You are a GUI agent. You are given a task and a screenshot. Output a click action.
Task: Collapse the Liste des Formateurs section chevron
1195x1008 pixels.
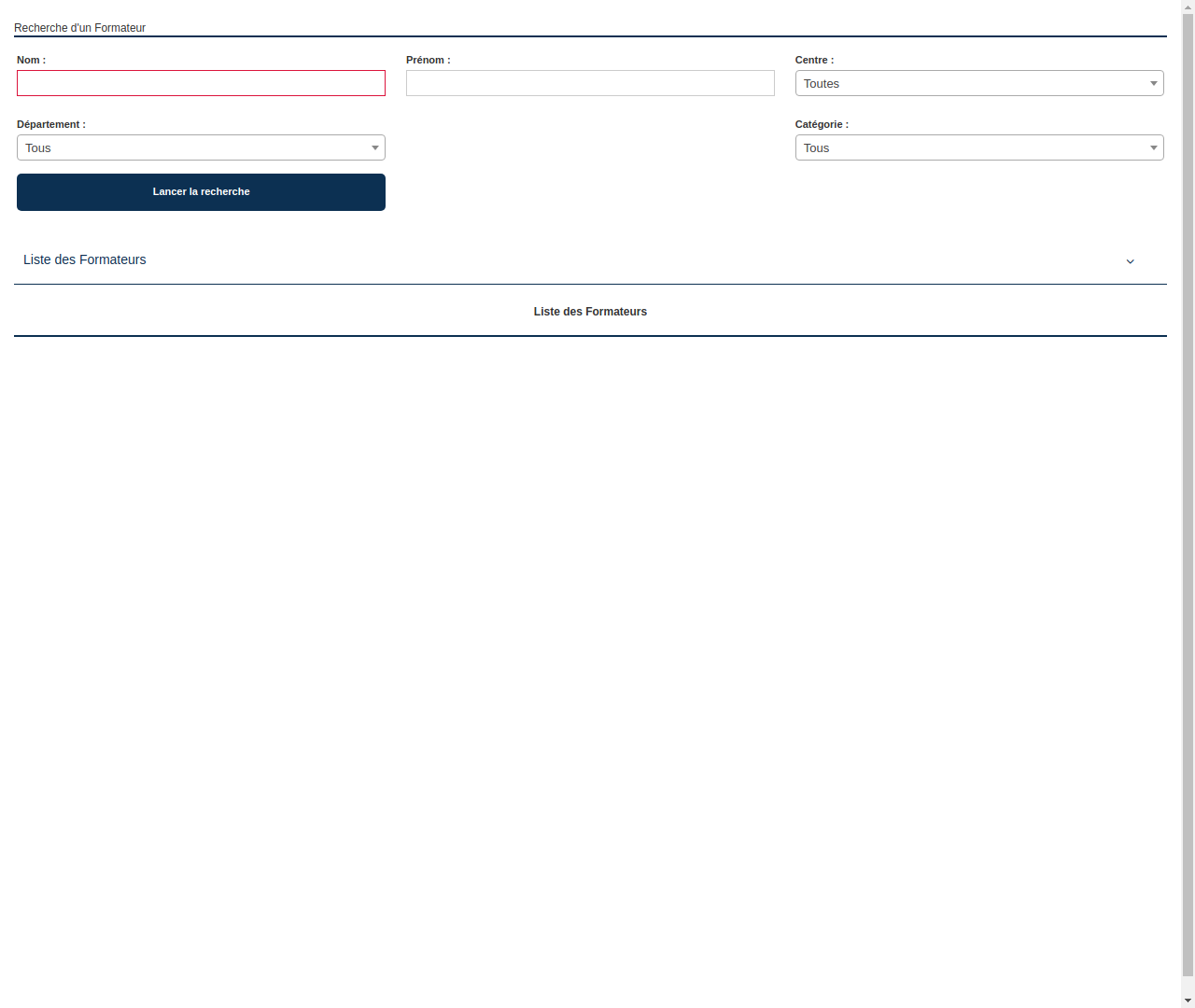click(1130, 261)
